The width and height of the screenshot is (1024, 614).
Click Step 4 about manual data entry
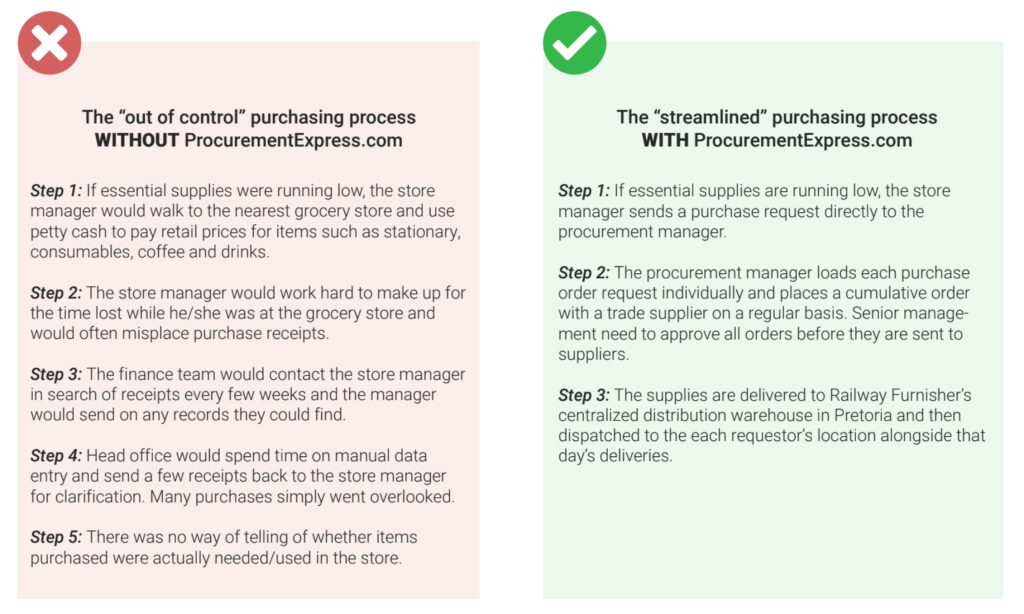tap(242, 476)
